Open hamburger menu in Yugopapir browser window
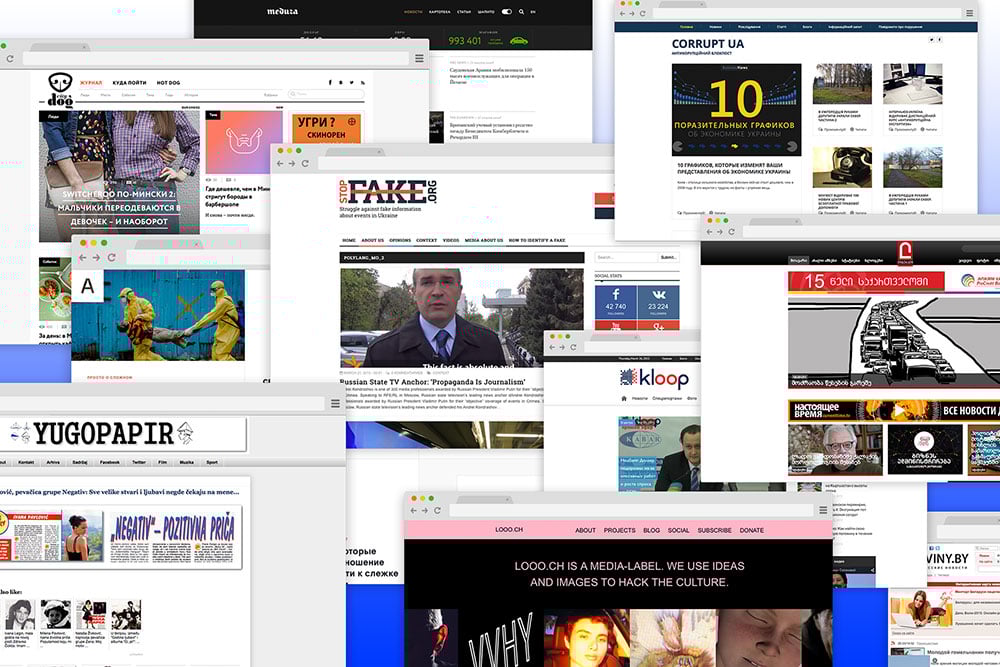The height and width of the screenshot is (667, 1000). (x=335, y=404)
